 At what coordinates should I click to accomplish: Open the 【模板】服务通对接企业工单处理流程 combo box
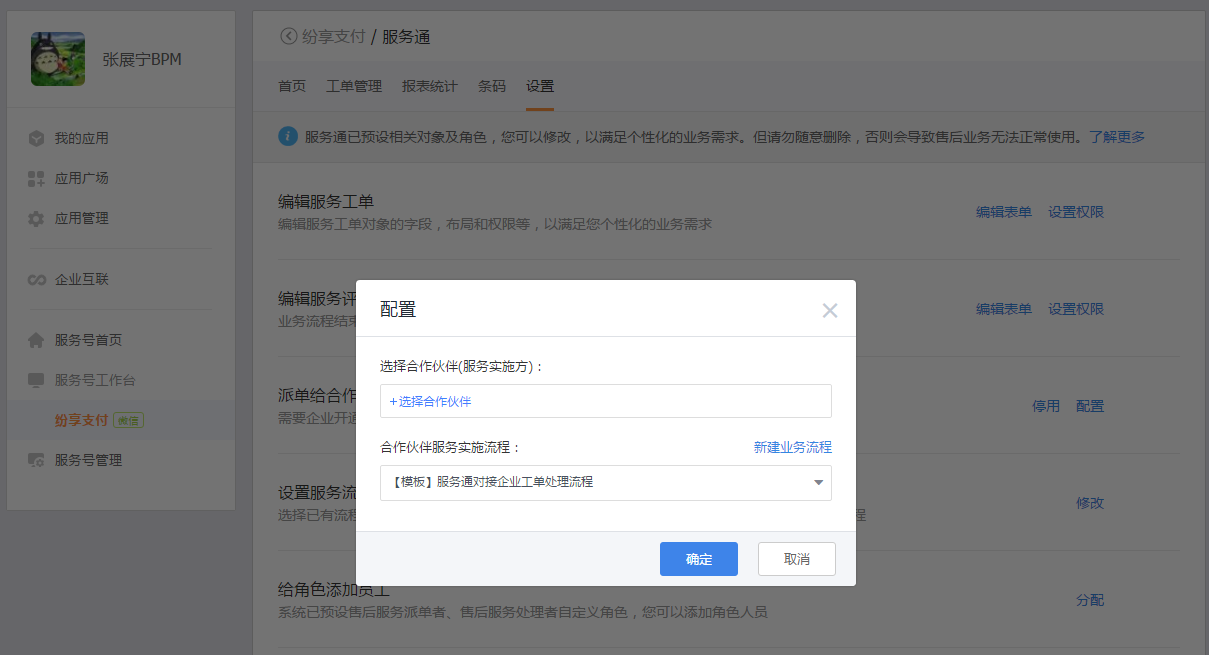click(x=595, y=483)
